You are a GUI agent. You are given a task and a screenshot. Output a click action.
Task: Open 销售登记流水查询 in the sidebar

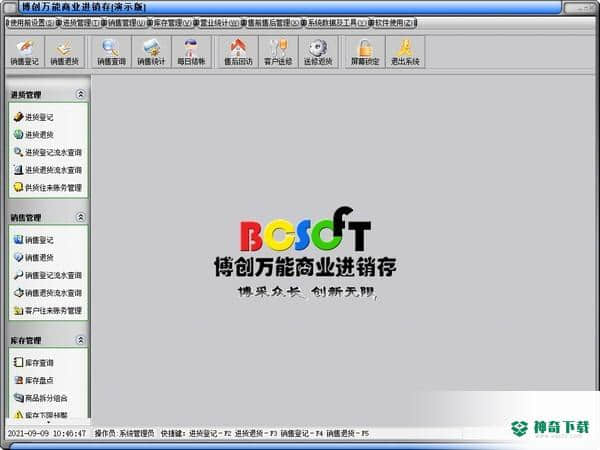click(x=48, y=275)
